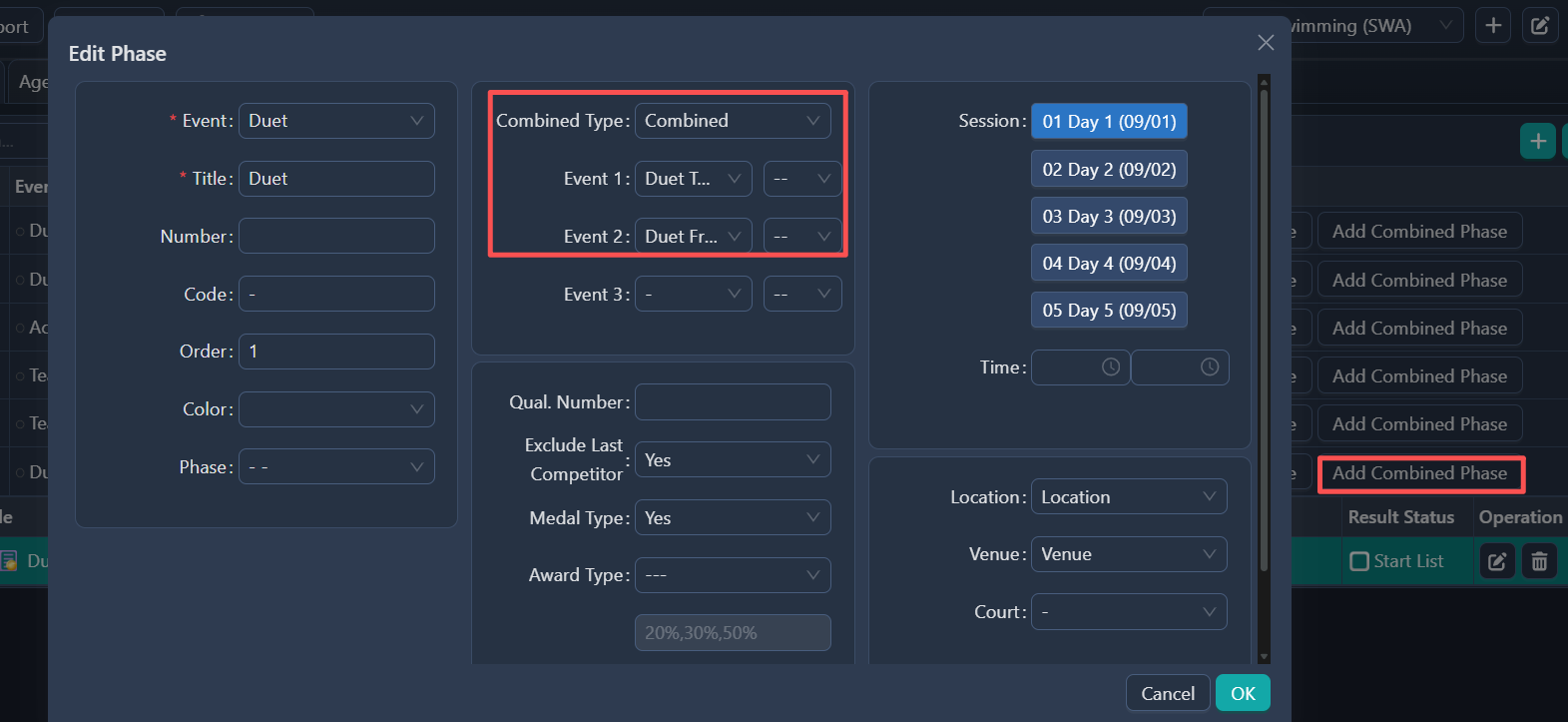Click the Order input field

[x=336, y=352]
